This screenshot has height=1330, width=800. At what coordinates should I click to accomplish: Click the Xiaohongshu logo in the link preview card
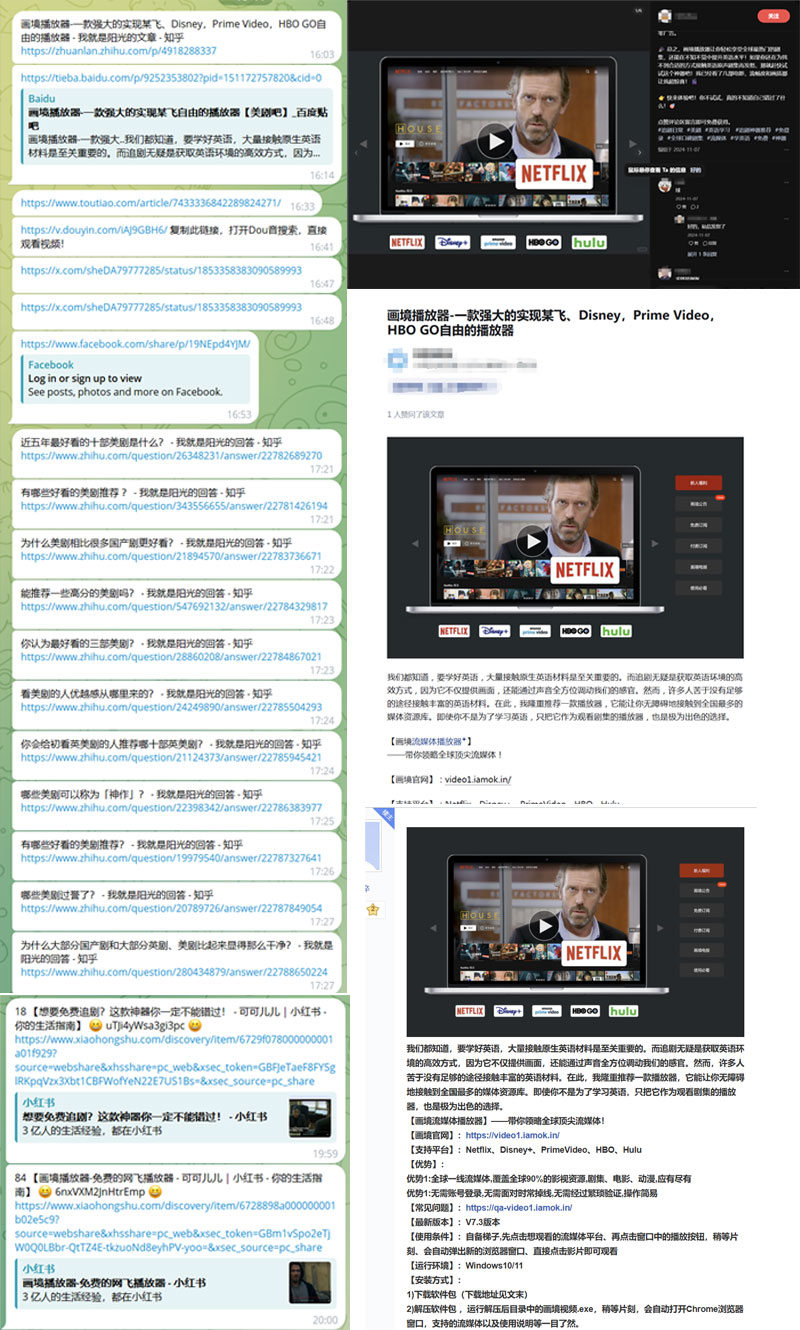pyautogui.click(x=37, y=1102)
